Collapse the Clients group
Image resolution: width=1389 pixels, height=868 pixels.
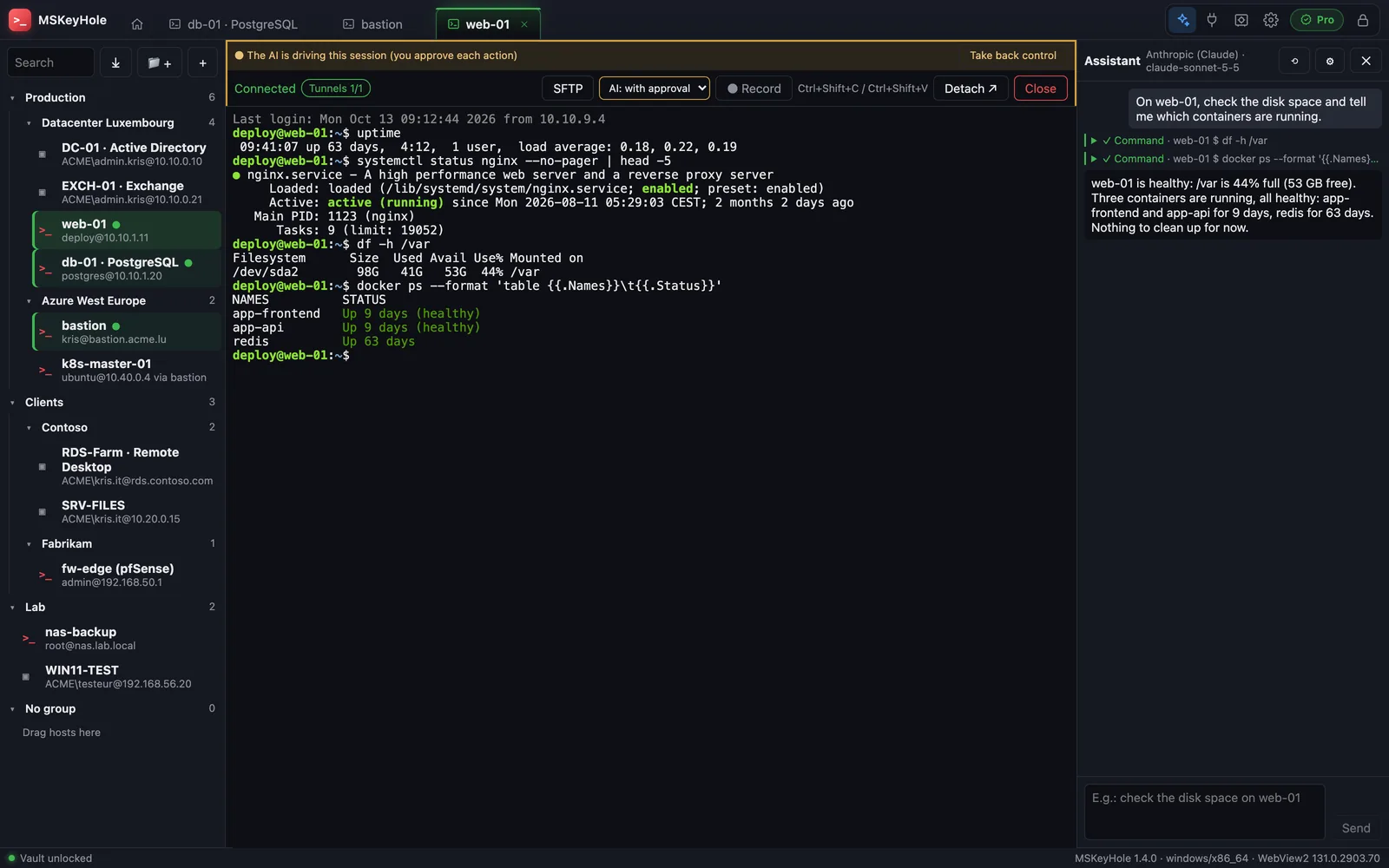coord(12,403)
